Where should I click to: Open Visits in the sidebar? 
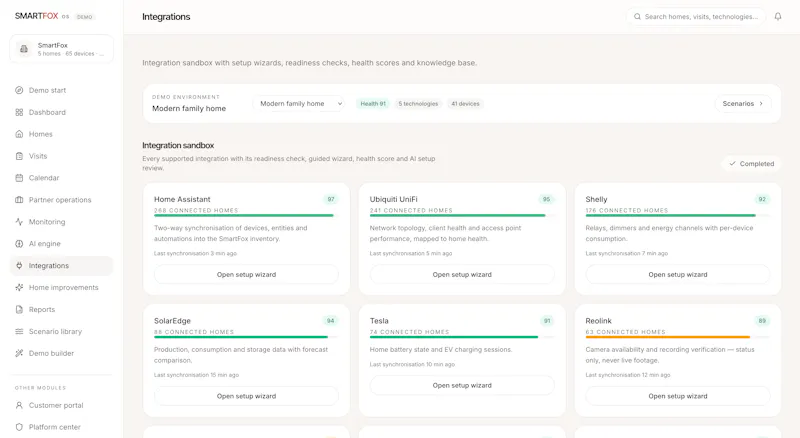click(61, 156)
